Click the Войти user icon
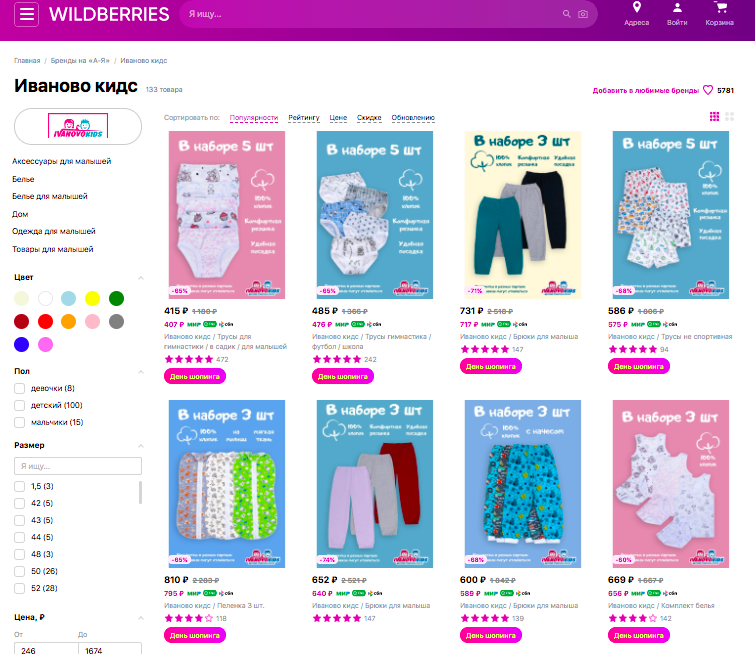This screenshot has height=654, width=755. (x=677, y=7)
